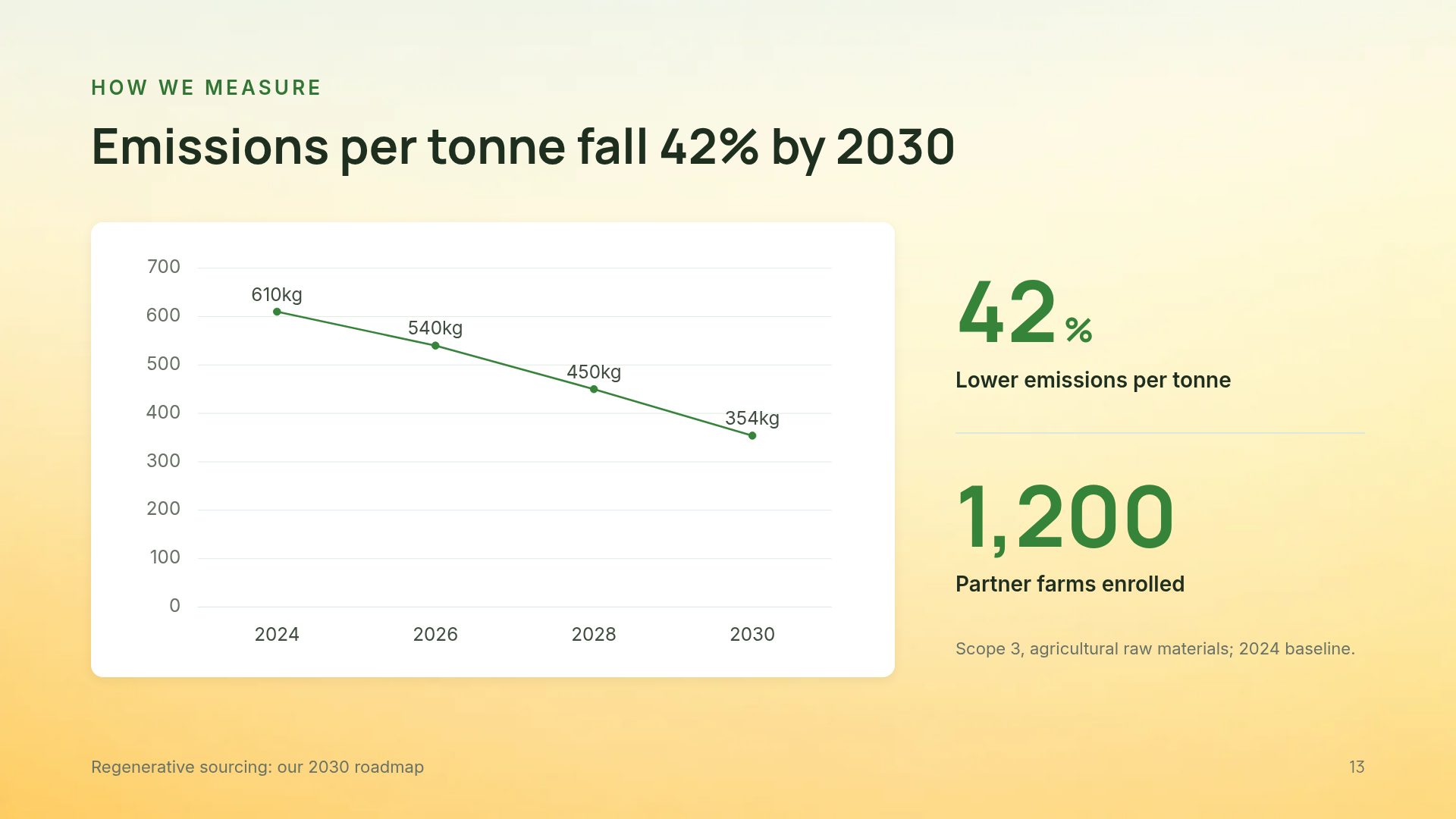Click the 2028 x-axis label
Viewport: 1456px width, 819px height.
click(x=594, y=634)
